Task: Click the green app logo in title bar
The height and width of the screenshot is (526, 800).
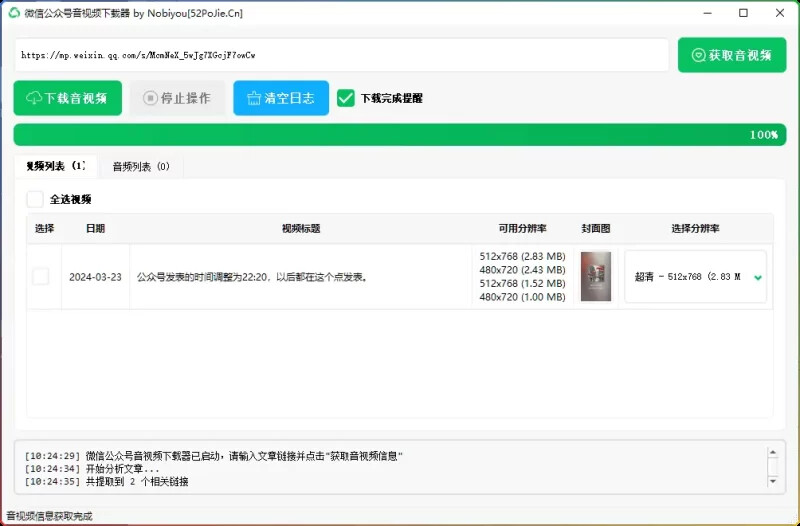Action: (x=14, y=13)
